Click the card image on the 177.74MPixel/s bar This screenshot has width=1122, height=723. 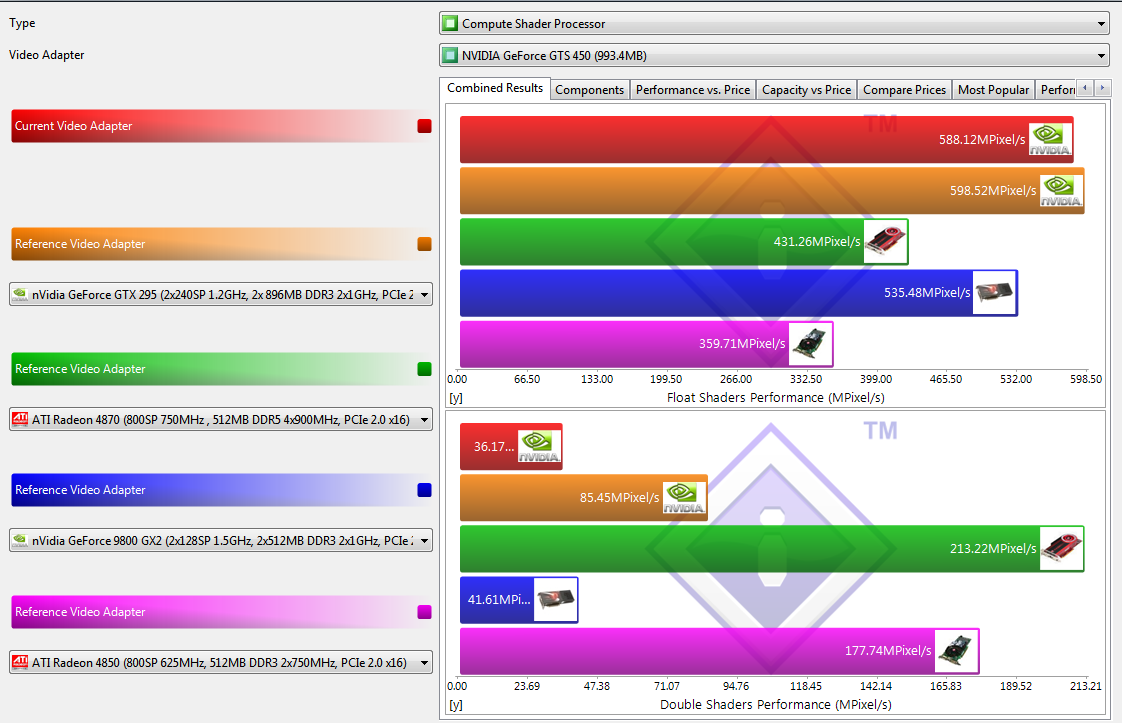click(x=957, y=651)
